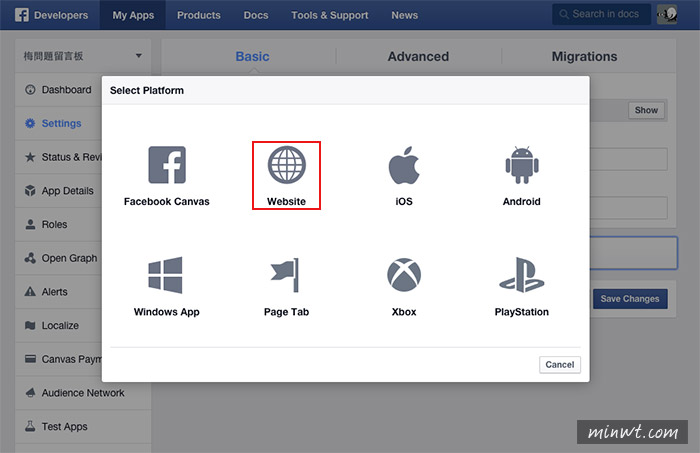
Task: Click the Windows App label text
Action: pyautogui.click(x=167, y=312)
